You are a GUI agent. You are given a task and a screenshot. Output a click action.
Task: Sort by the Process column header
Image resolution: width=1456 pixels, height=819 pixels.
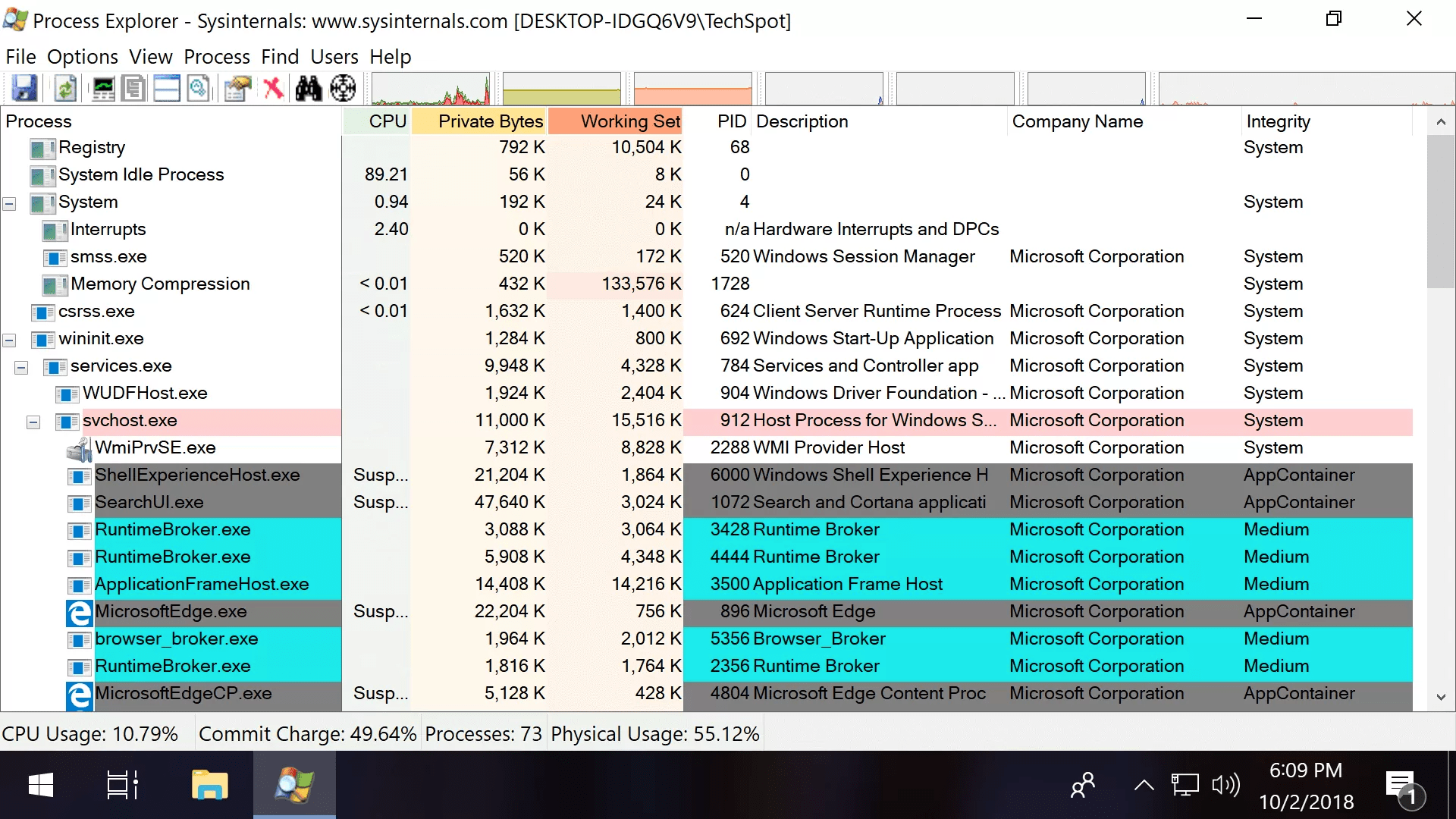(171, 121)
